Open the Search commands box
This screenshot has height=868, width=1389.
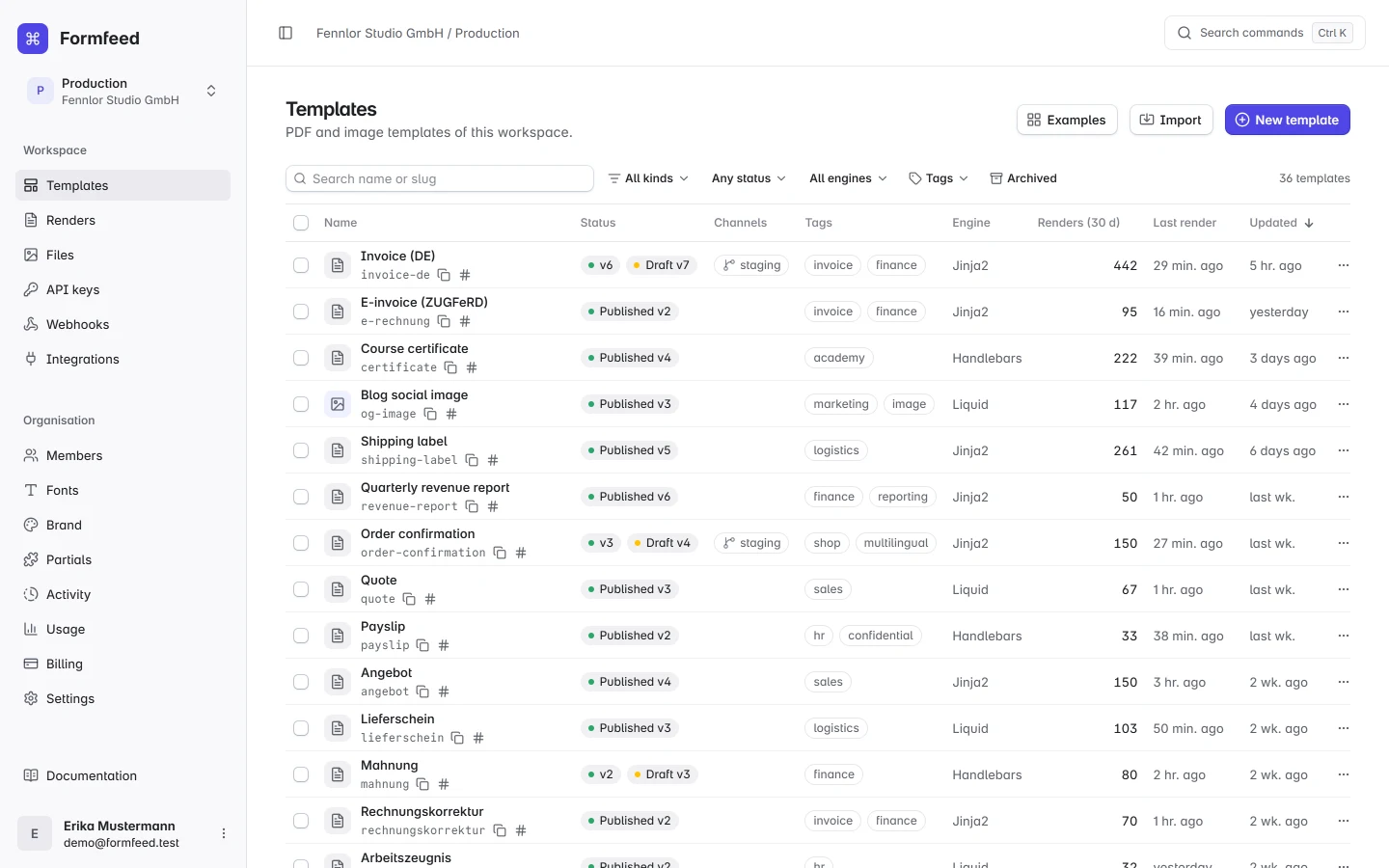pos(1265,33)
